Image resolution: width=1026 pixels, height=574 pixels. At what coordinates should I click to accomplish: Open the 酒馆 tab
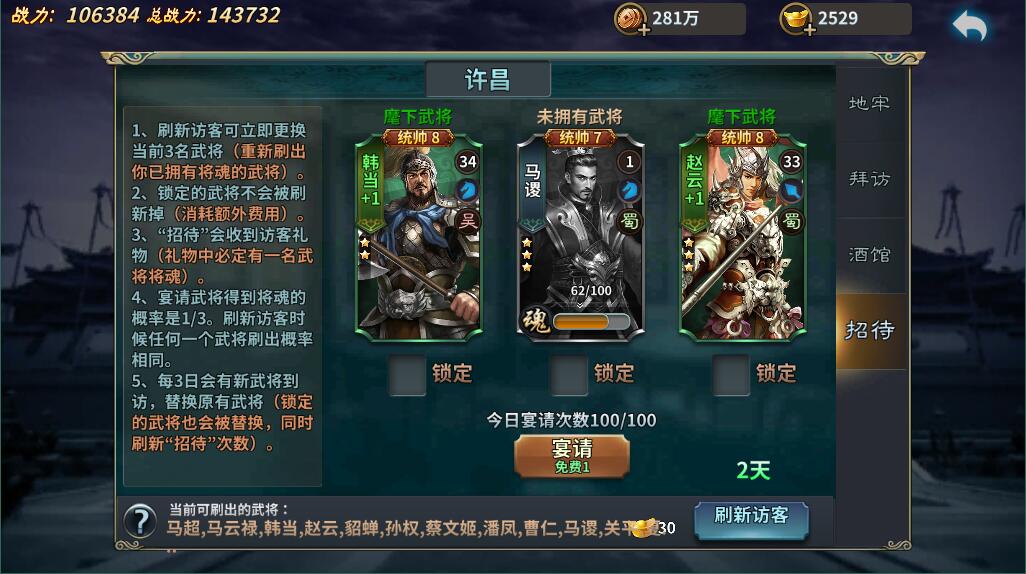click(x=870, y=255)
